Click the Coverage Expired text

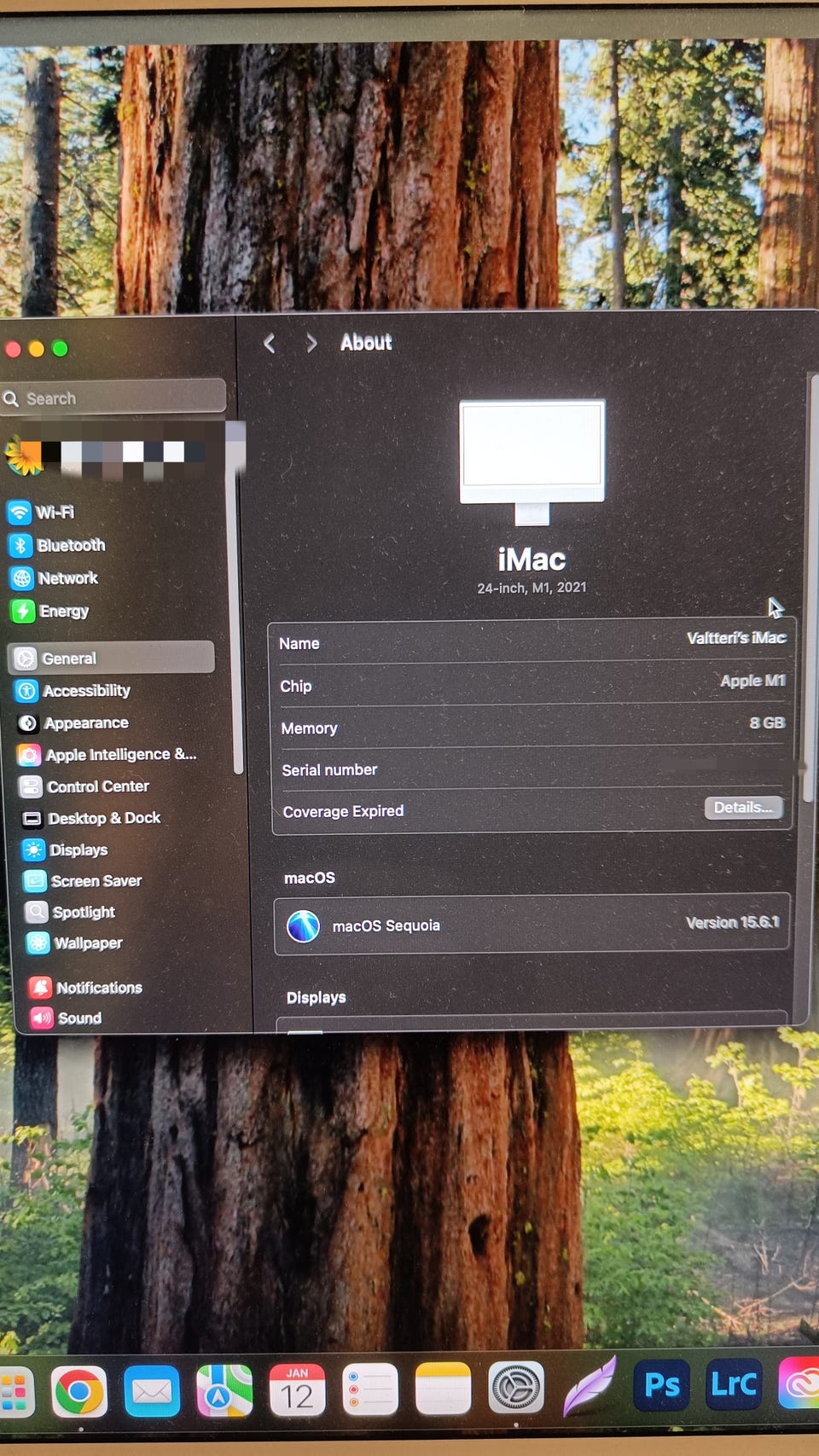343,811
